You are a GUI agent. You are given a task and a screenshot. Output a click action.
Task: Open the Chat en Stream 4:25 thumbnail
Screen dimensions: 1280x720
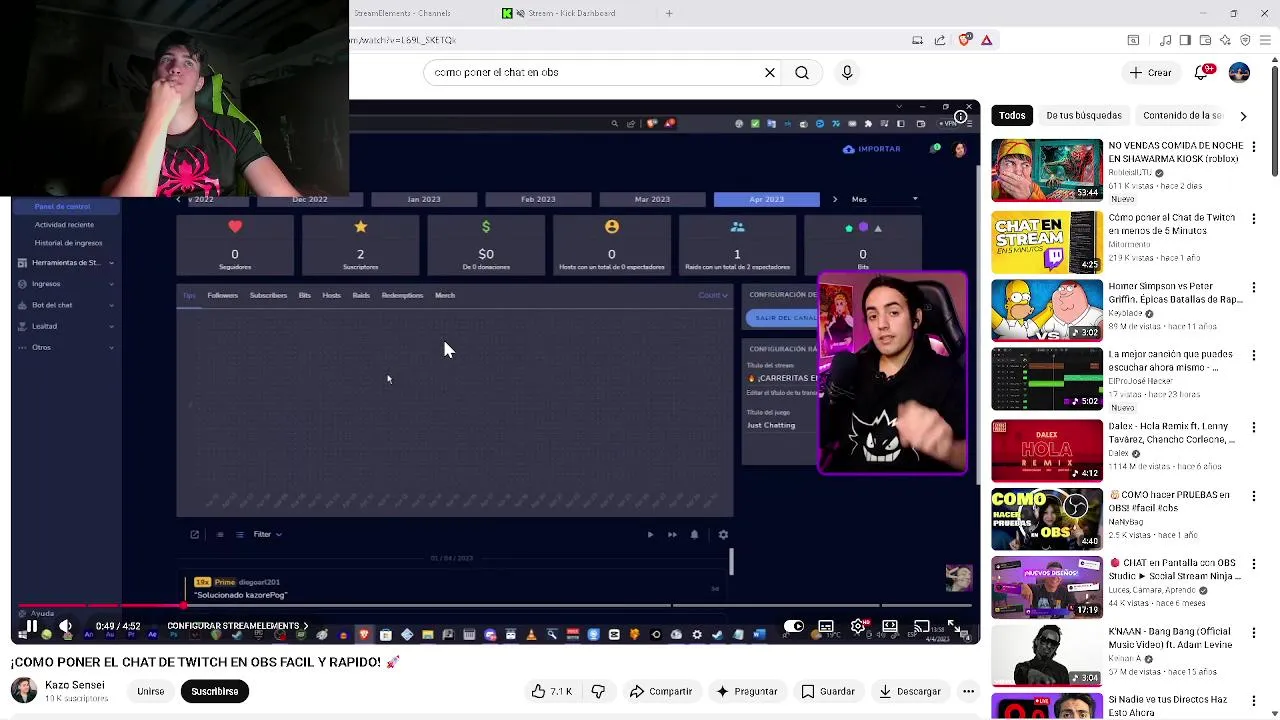click(1047, 241)
